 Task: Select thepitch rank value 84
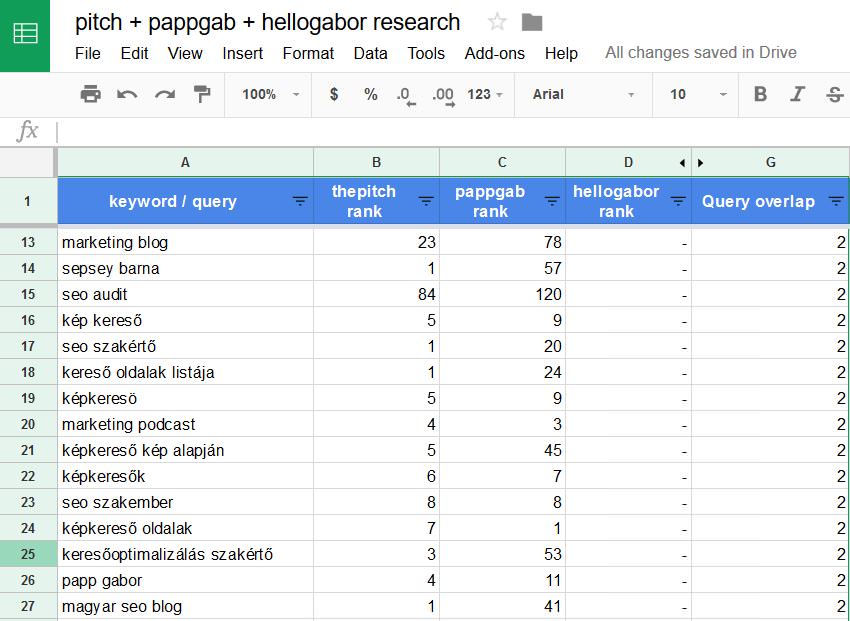coord(376,294)
